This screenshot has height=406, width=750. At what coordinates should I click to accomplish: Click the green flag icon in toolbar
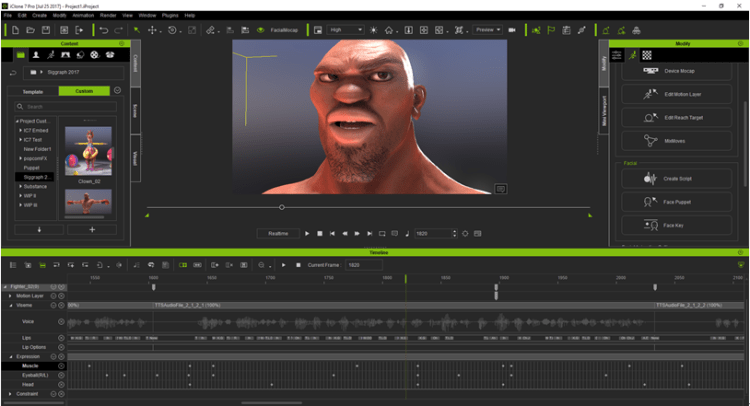551,30
